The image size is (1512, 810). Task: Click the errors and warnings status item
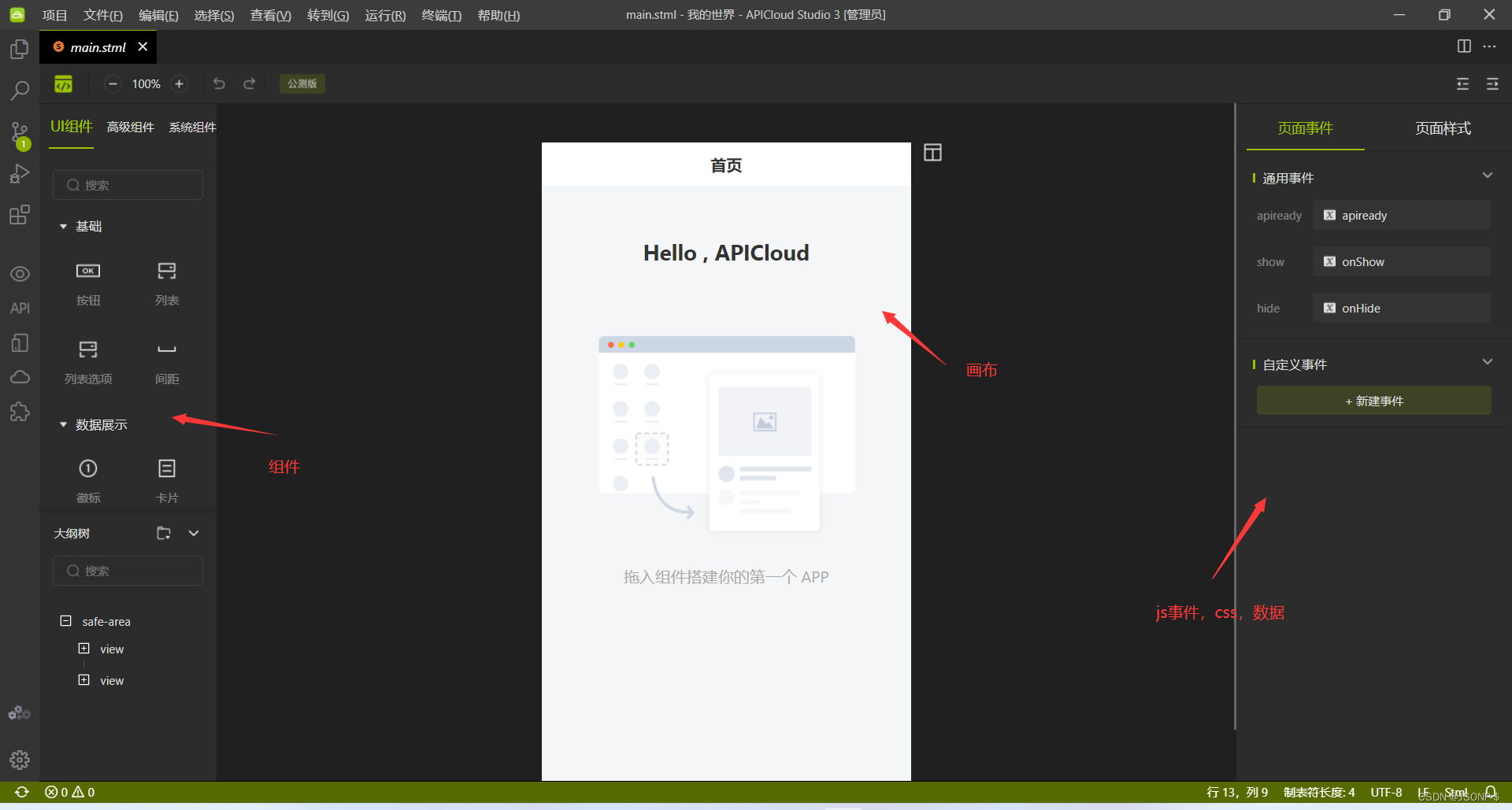(x=70, y=792)
